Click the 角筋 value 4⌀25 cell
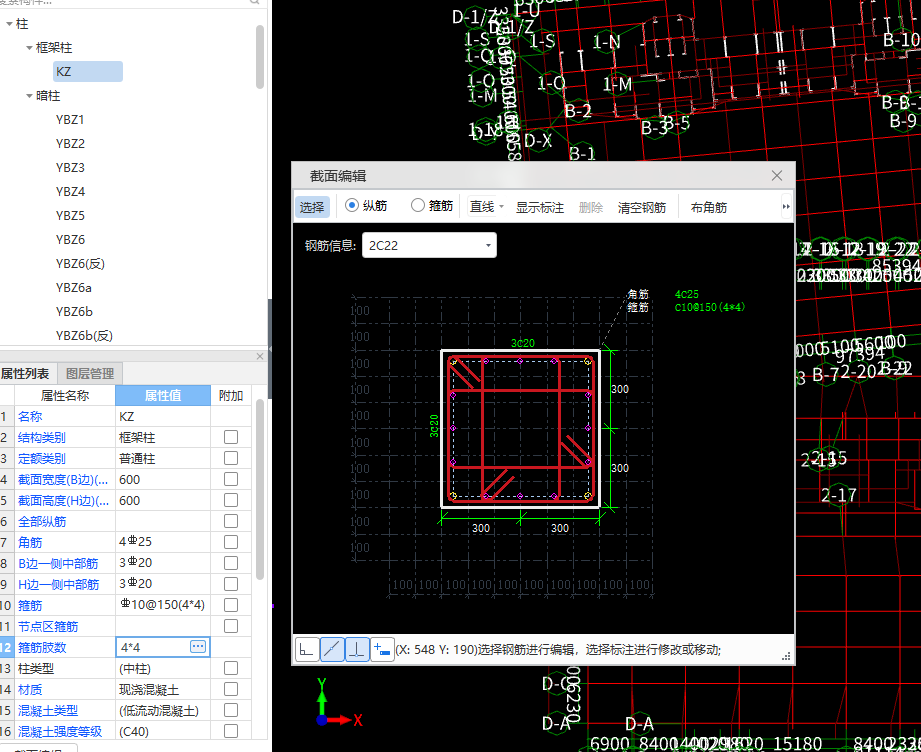 coord(163,542)
